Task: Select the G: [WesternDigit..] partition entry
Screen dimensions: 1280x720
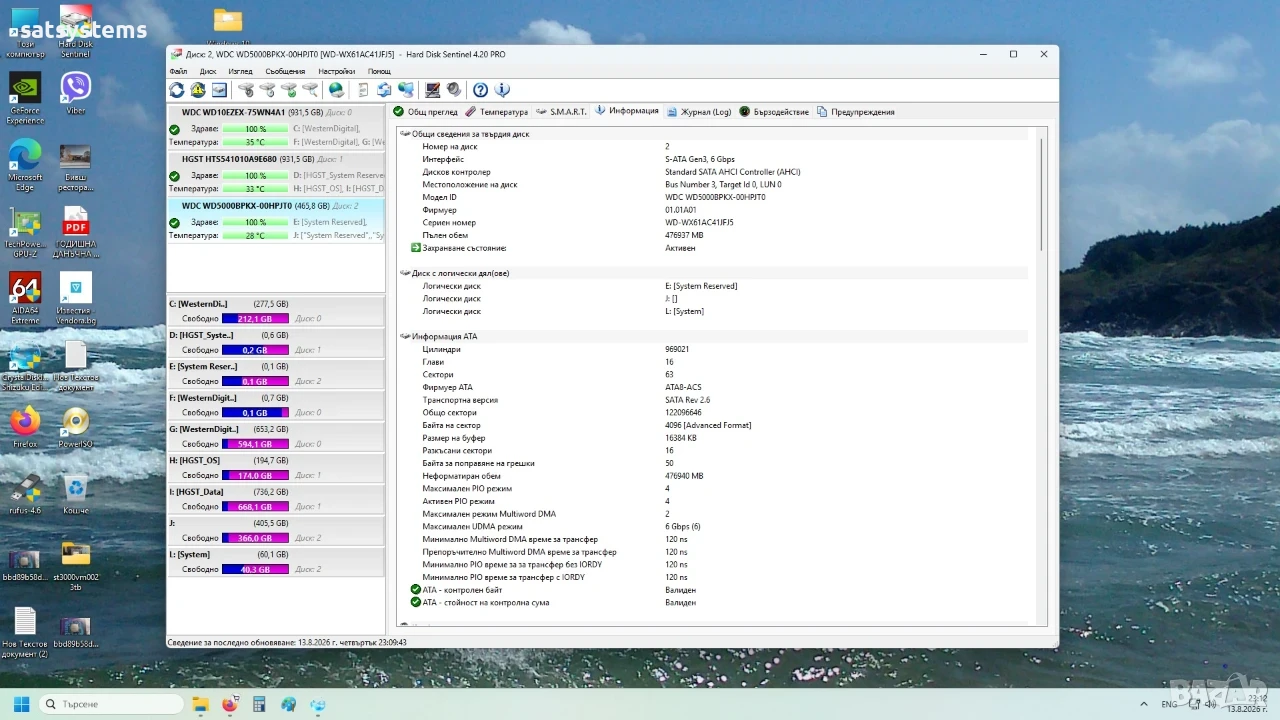Action: tap(275, 436)
